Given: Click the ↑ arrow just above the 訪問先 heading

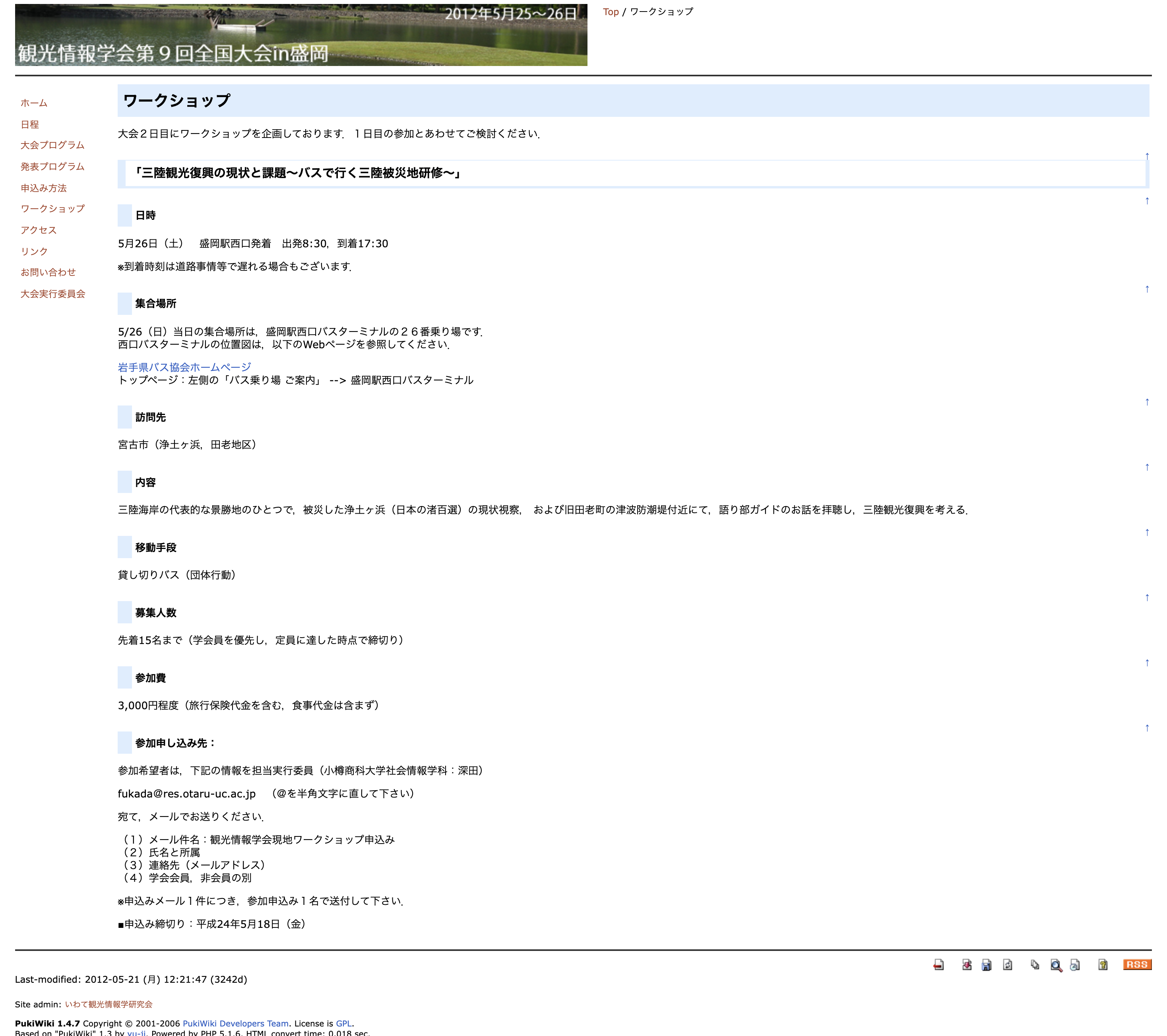Looking at the screenshot, I should (x=1146, y=402).
